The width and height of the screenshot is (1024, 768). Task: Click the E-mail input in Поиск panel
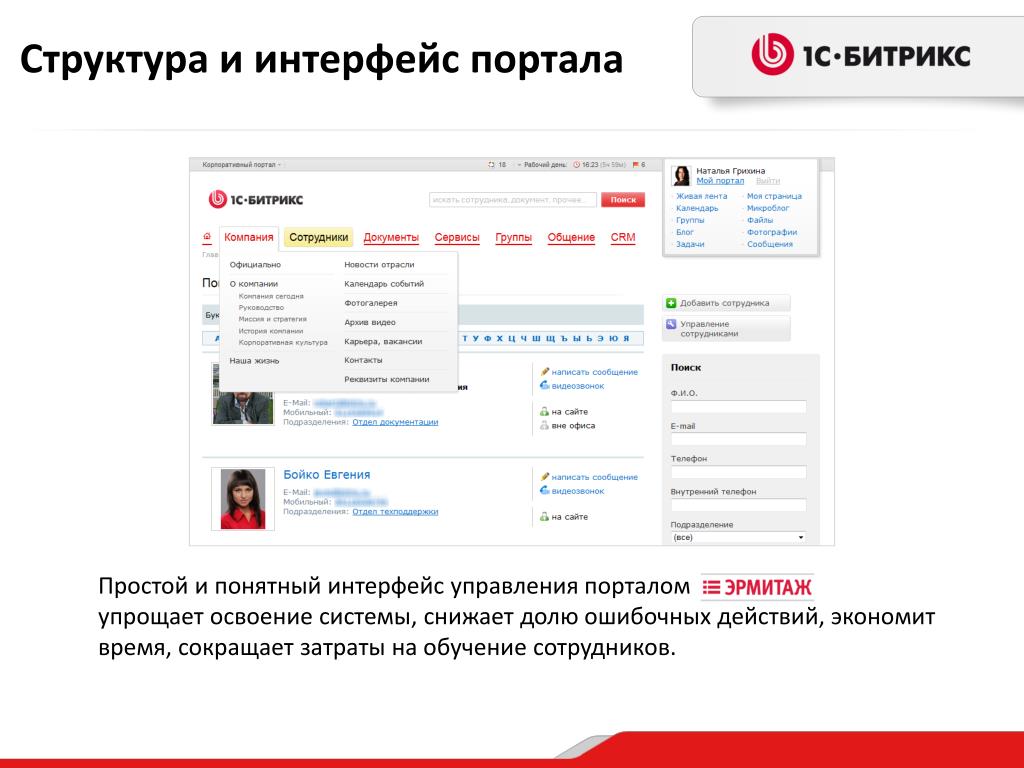tap(738, 440)
